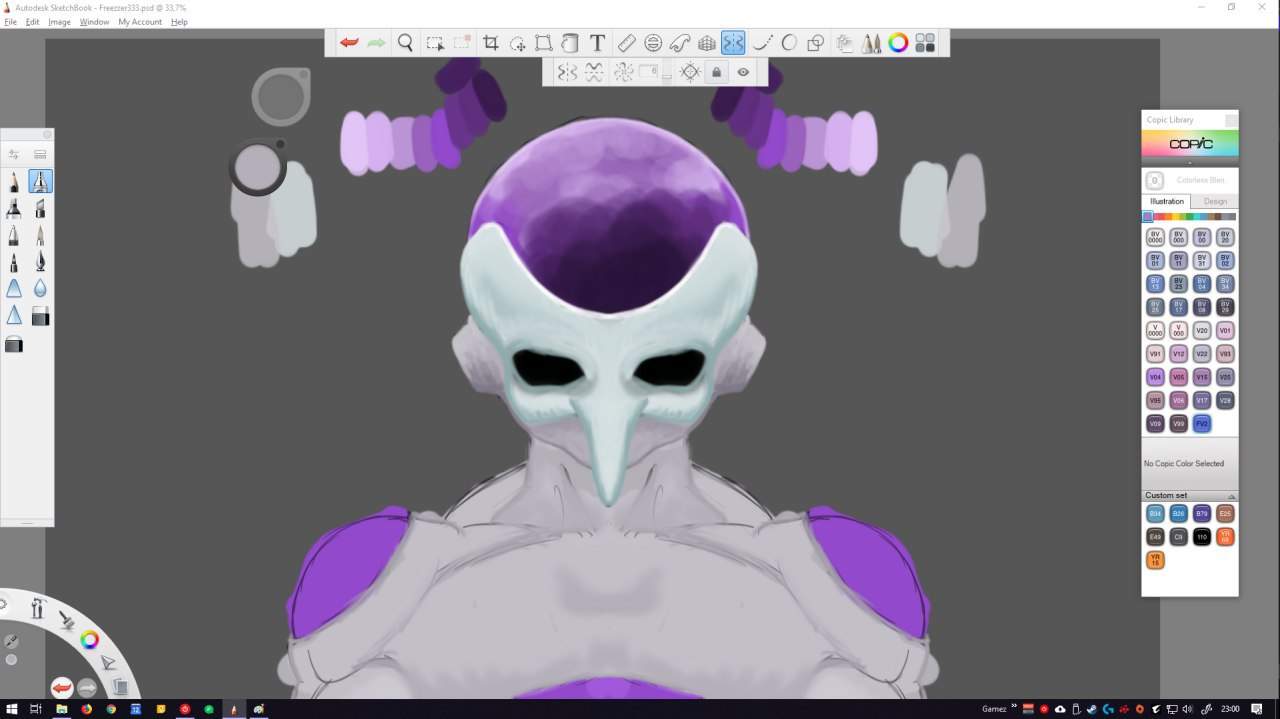Image resolution: width=1280 pixels, height=719 pixels.
Task: Open the Draw Style shapes tool
Action: 816,43
